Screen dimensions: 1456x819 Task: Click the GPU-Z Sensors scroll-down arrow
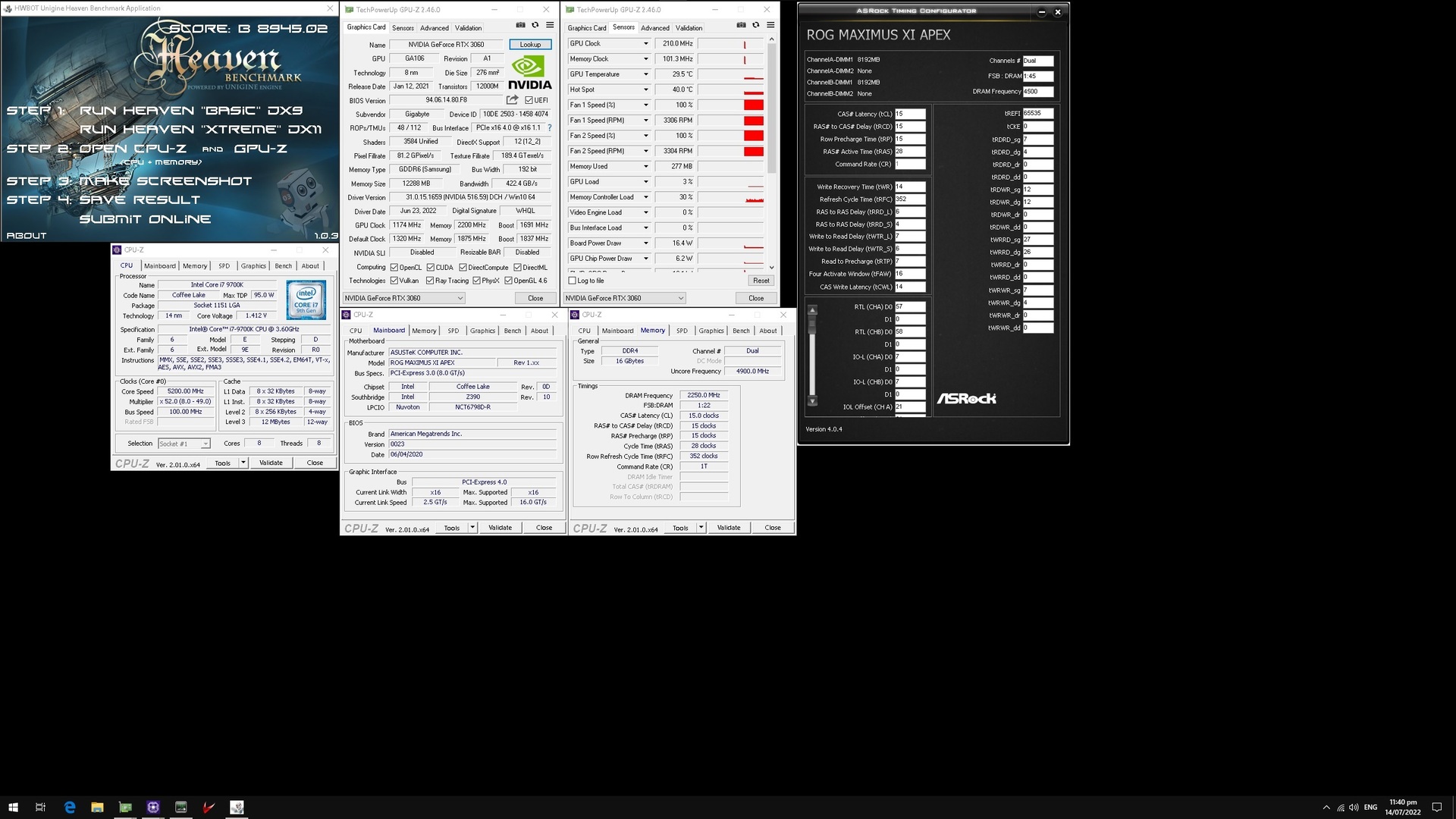coord(771,267)
